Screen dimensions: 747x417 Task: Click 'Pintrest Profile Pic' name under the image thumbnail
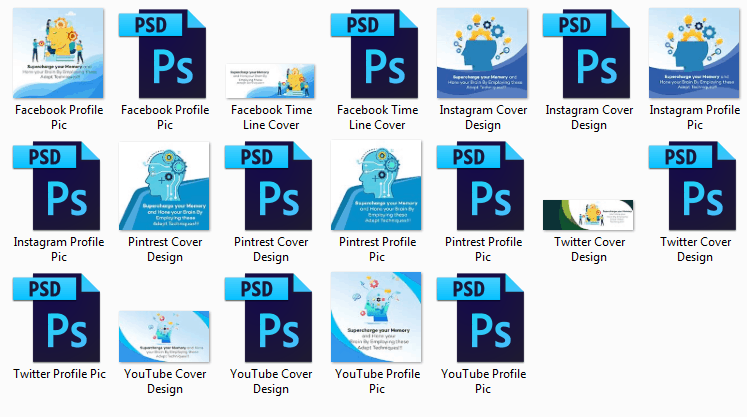click(377, 249)
